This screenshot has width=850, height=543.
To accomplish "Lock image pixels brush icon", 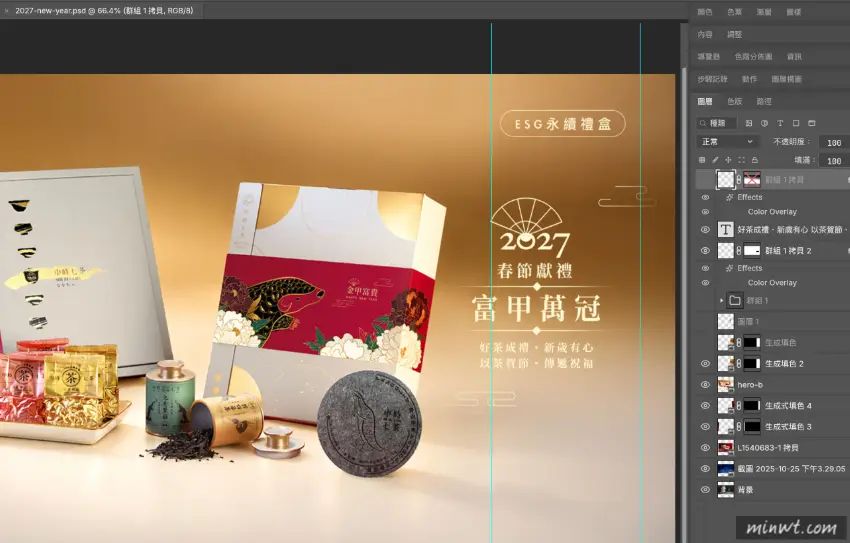I will click(x=715, y=160).
